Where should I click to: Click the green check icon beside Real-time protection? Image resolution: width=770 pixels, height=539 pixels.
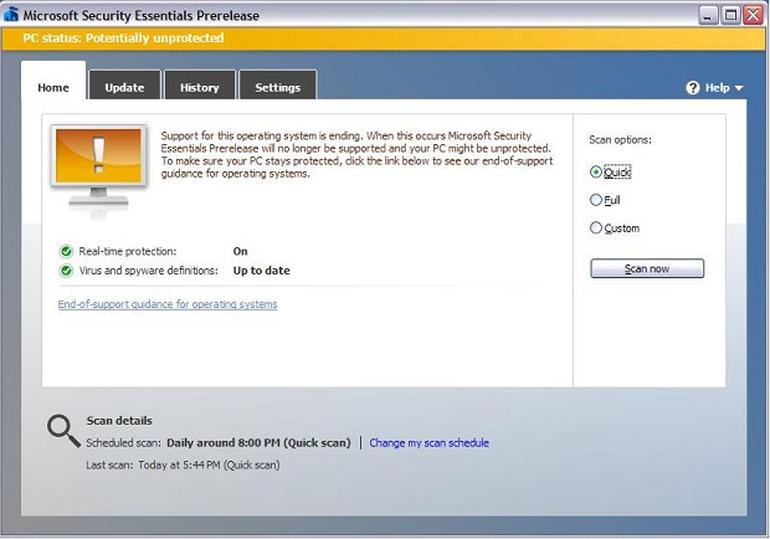coord(66,251)
